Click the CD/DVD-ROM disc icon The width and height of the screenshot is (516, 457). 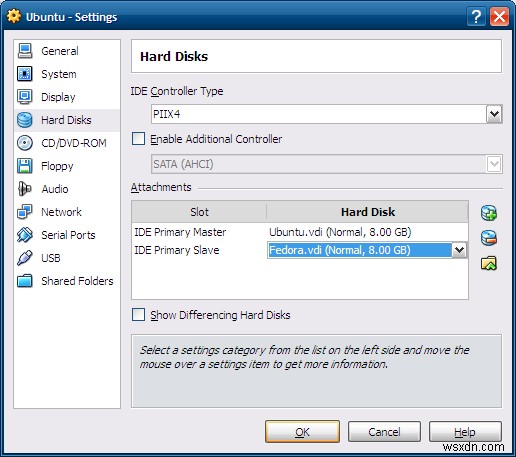25,143
